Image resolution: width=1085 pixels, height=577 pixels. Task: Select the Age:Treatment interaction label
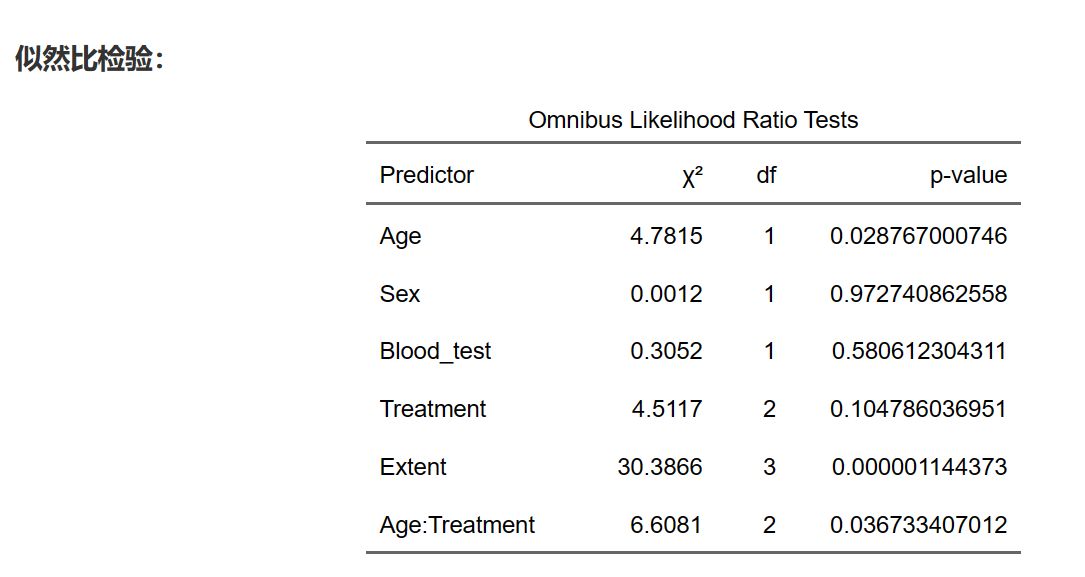click(457, 525)
